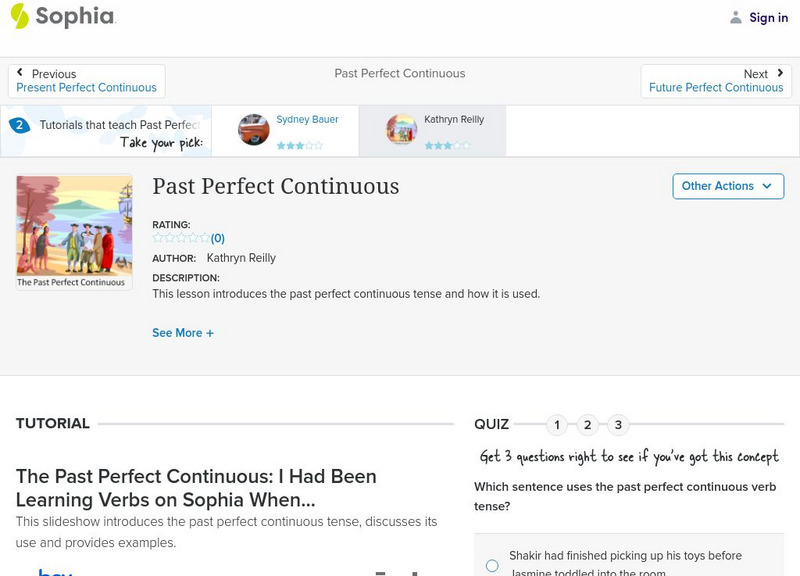
Task: Click the blue number 2 tutorials badge
Action: click(19, 125)
